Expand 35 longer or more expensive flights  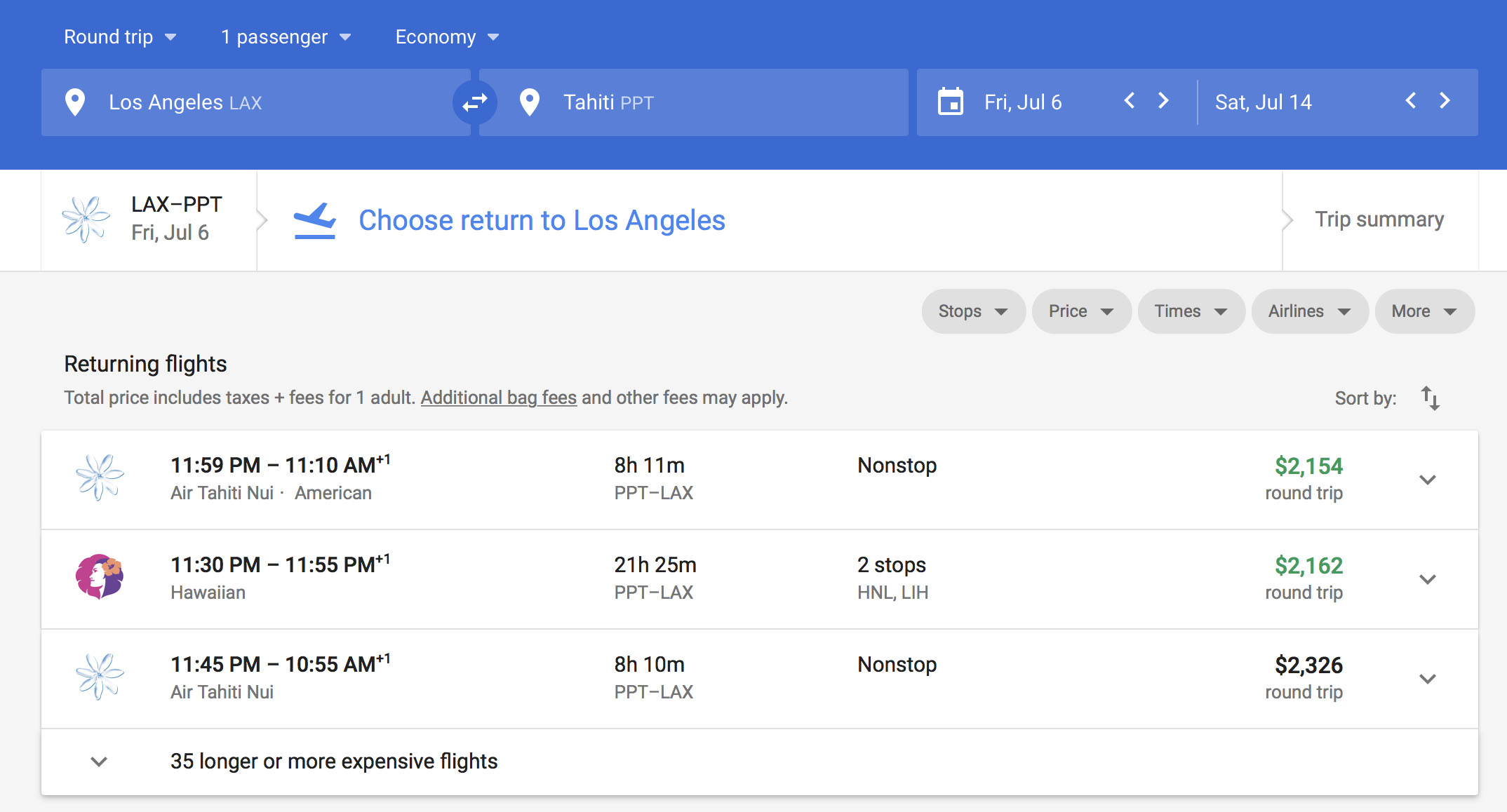pos(759,762)
